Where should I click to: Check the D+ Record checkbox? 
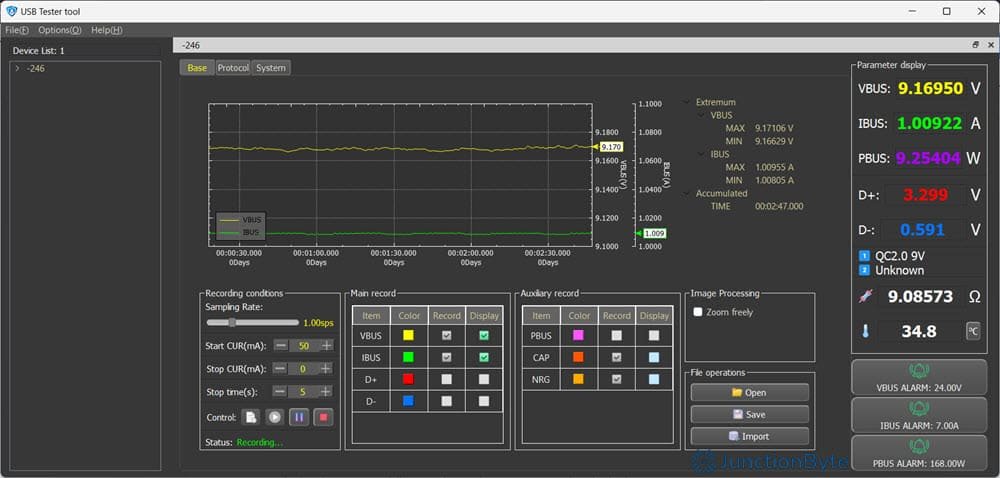coord(447,379)
